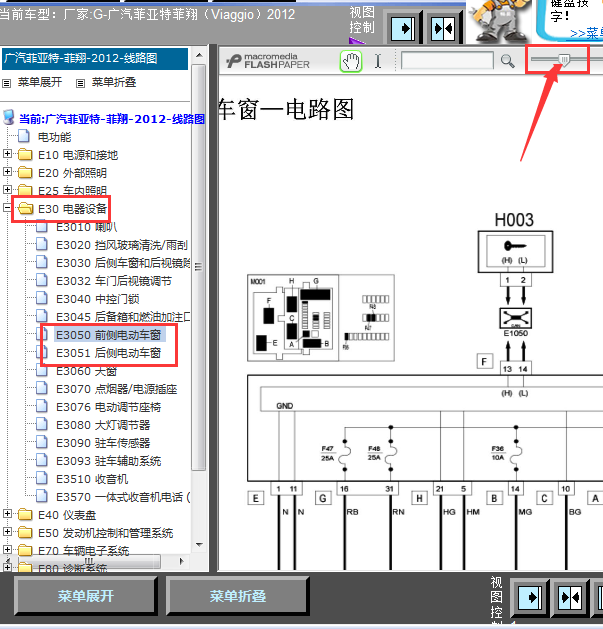The height and width of the screenshot is (629, 603).
Task: Select the text selection cursor tool
Action: [378, 61]
